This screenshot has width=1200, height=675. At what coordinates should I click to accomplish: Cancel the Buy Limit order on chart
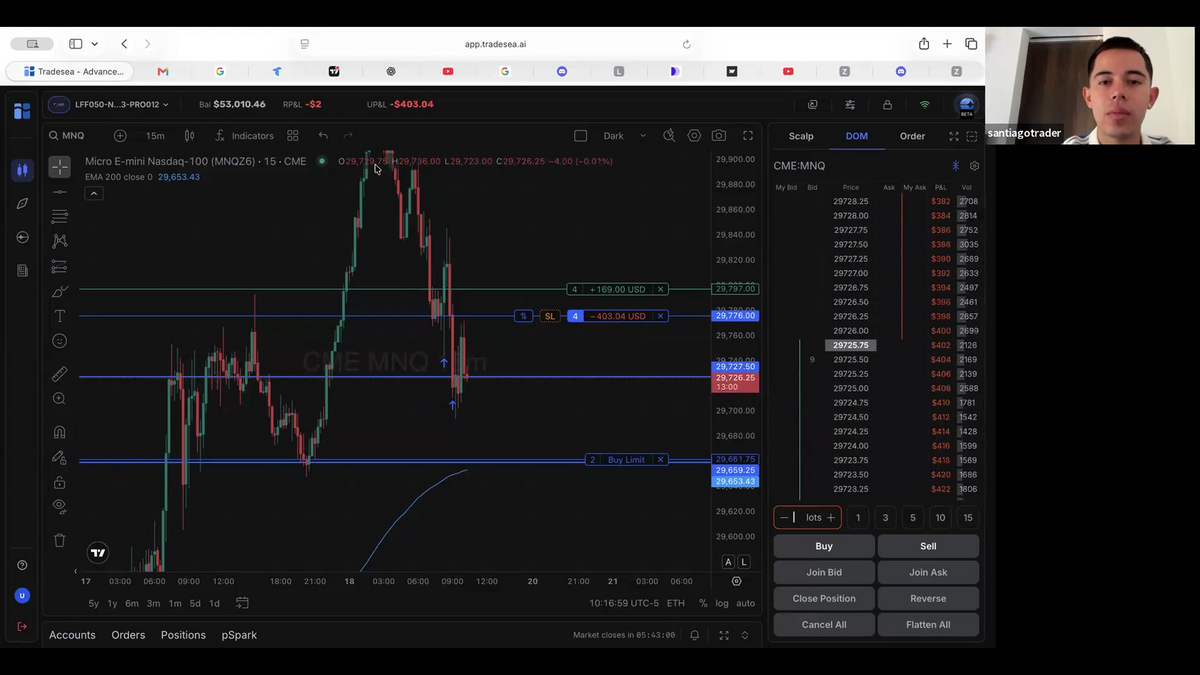[x=660, y=460]
